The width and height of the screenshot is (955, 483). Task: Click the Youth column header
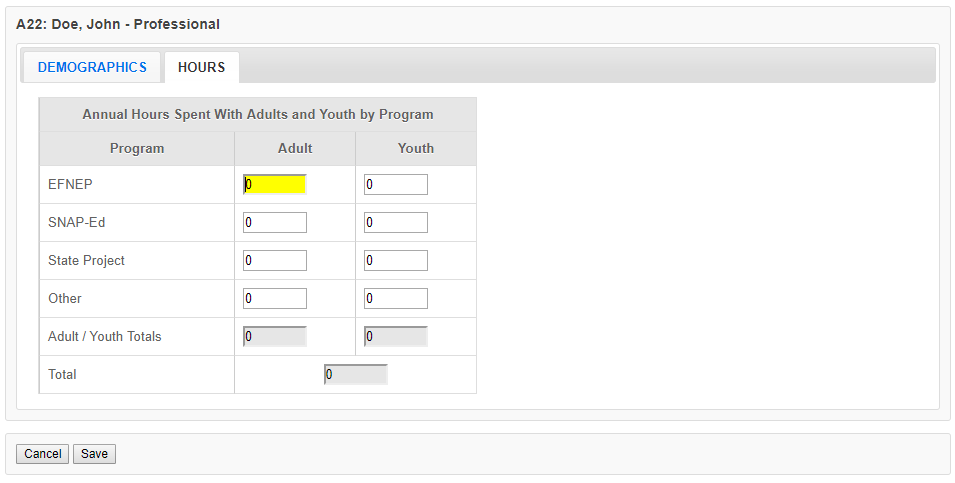pyautogui.click(x=416, y=148)
